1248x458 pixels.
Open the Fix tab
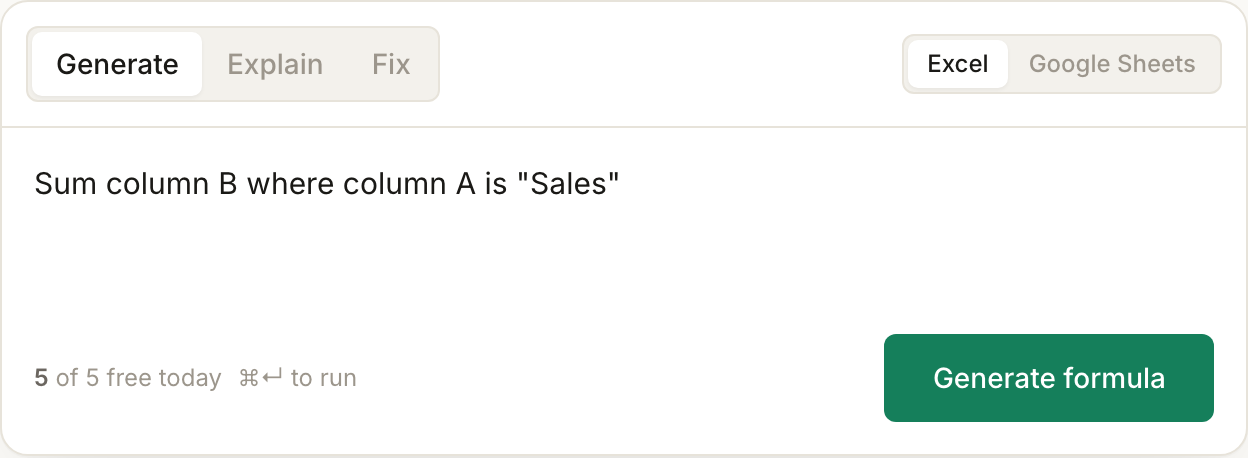coord(391,65)
